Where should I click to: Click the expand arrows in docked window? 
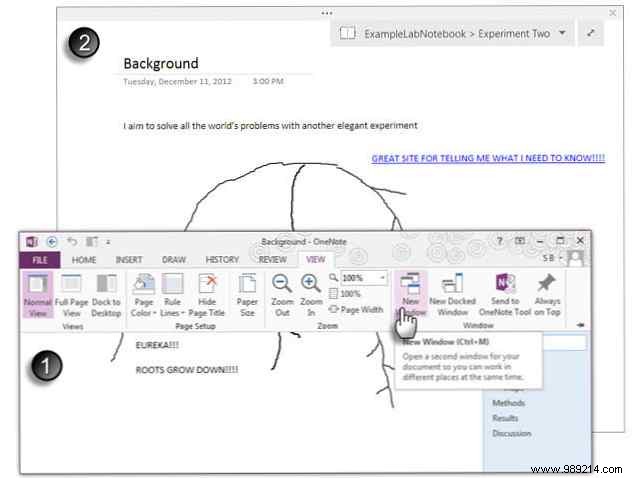coord(591,33)
